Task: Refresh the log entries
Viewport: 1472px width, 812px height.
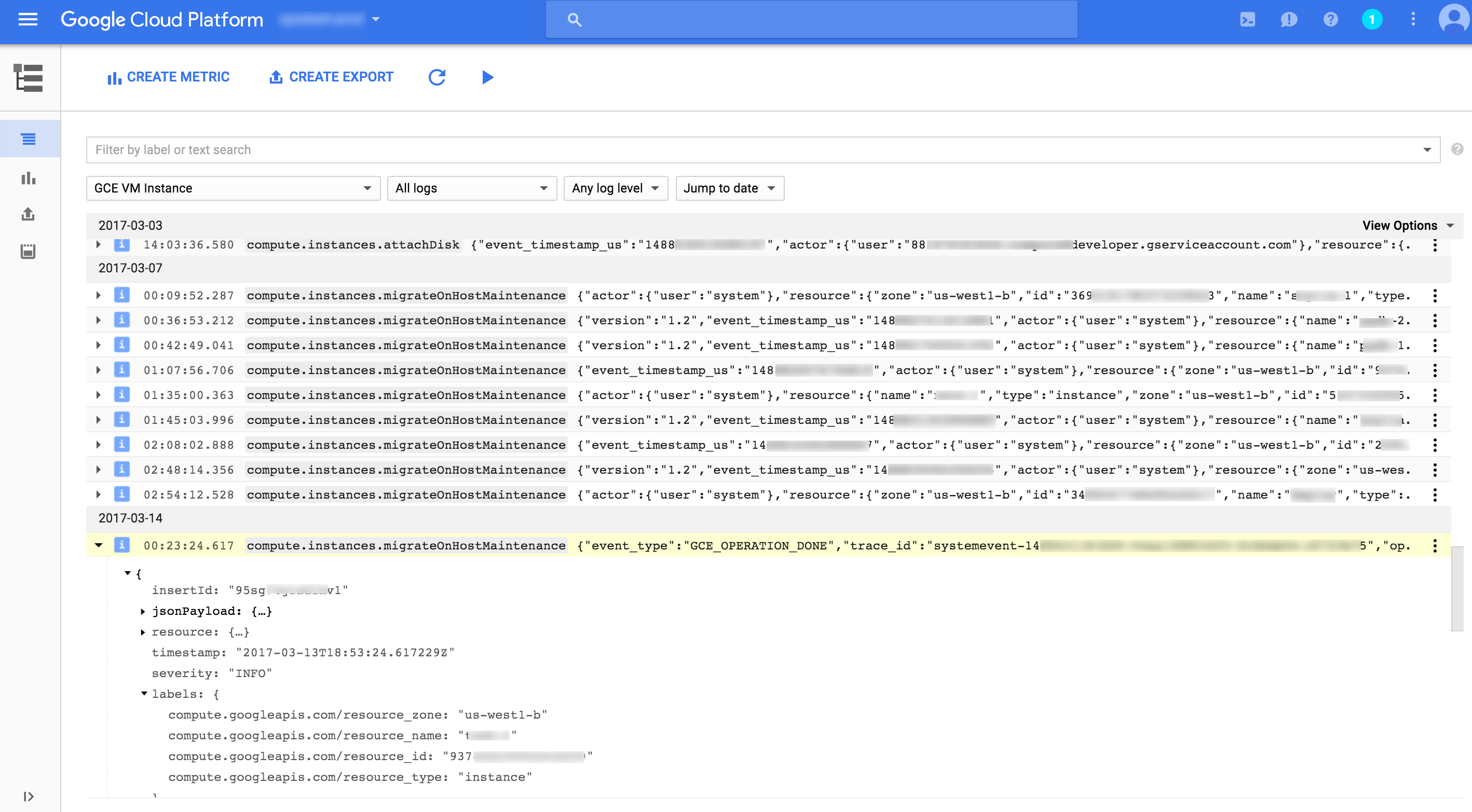Action: pyautogui.click(x=437, y=77)
